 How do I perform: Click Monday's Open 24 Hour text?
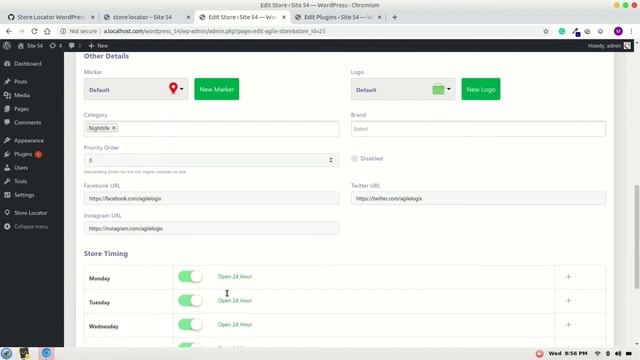[235, 277]
